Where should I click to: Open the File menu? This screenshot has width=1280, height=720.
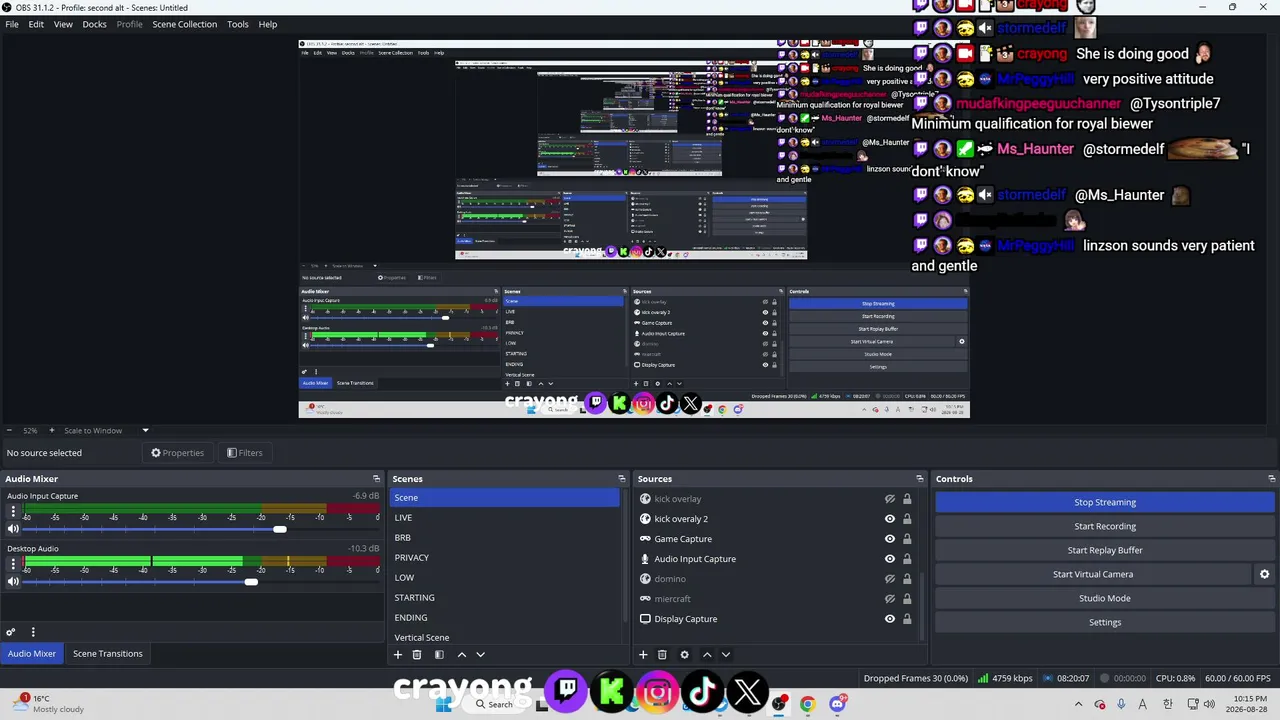click(x=12, y=24)
